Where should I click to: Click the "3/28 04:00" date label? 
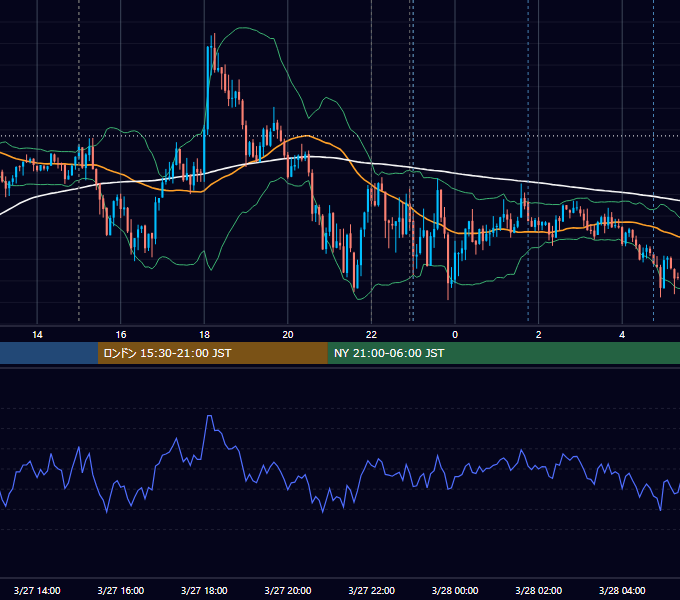[622, 590]
